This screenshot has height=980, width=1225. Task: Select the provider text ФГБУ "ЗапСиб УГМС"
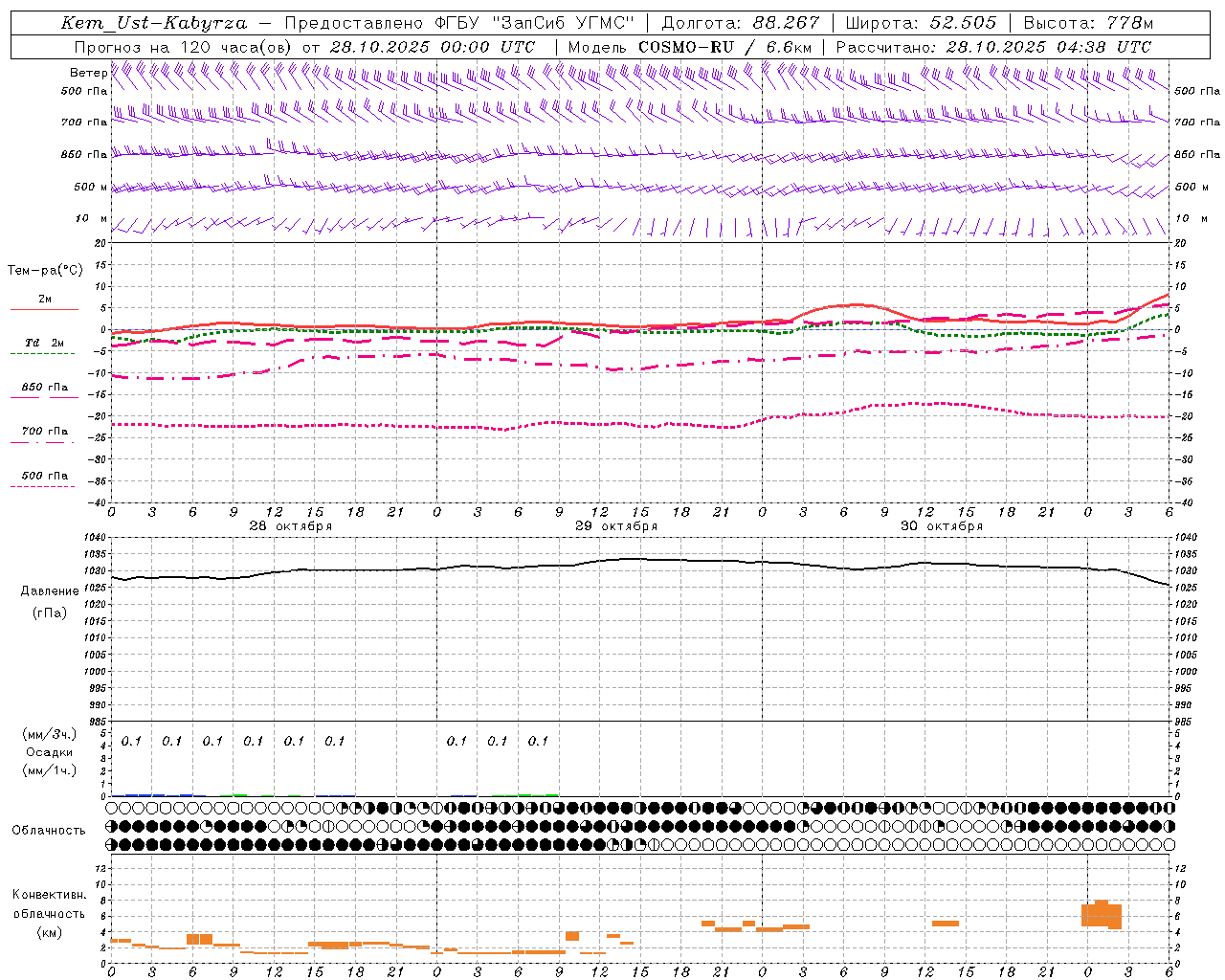point(534,23)
